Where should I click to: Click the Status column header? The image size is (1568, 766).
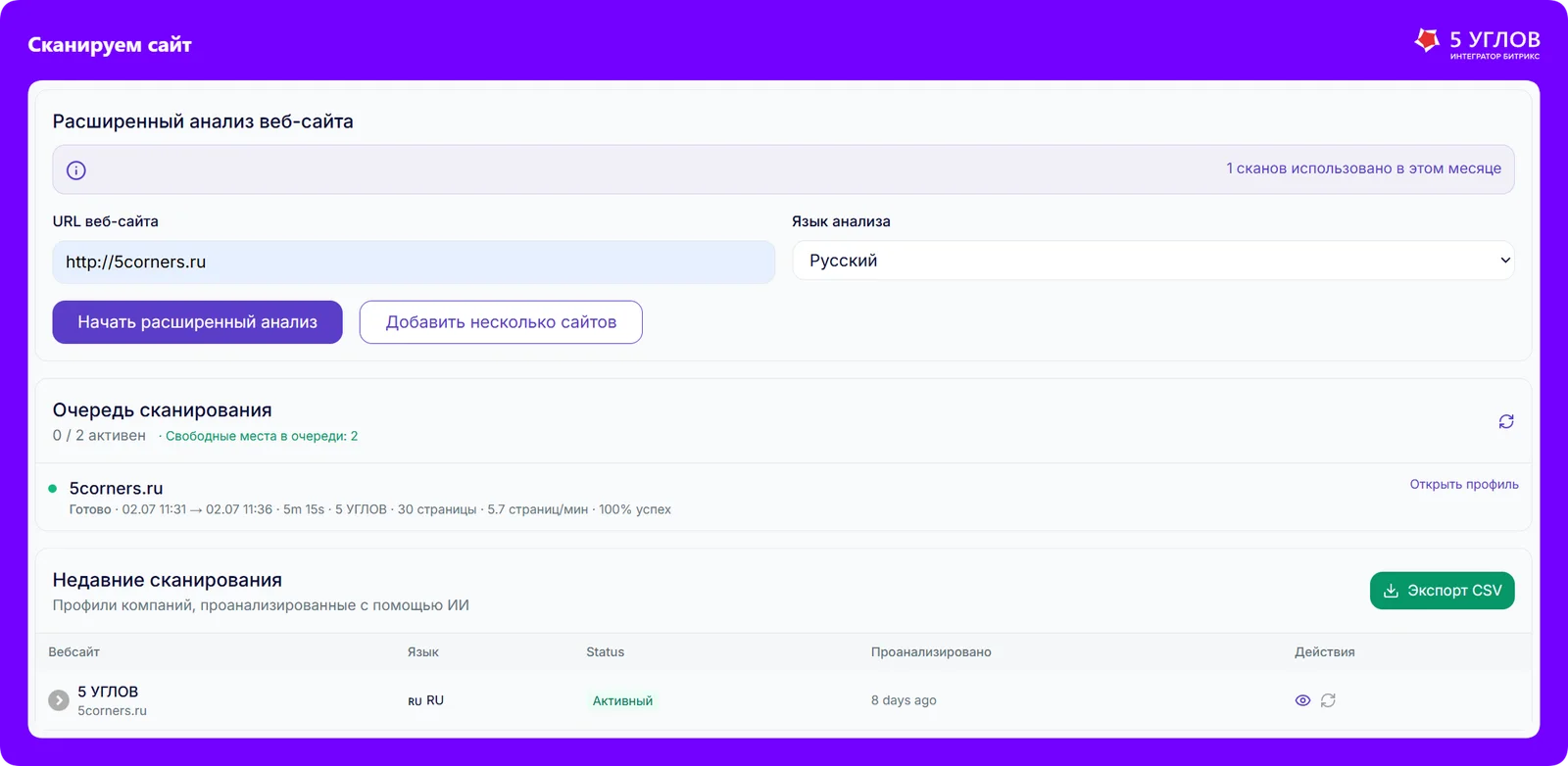coord(606,652)
